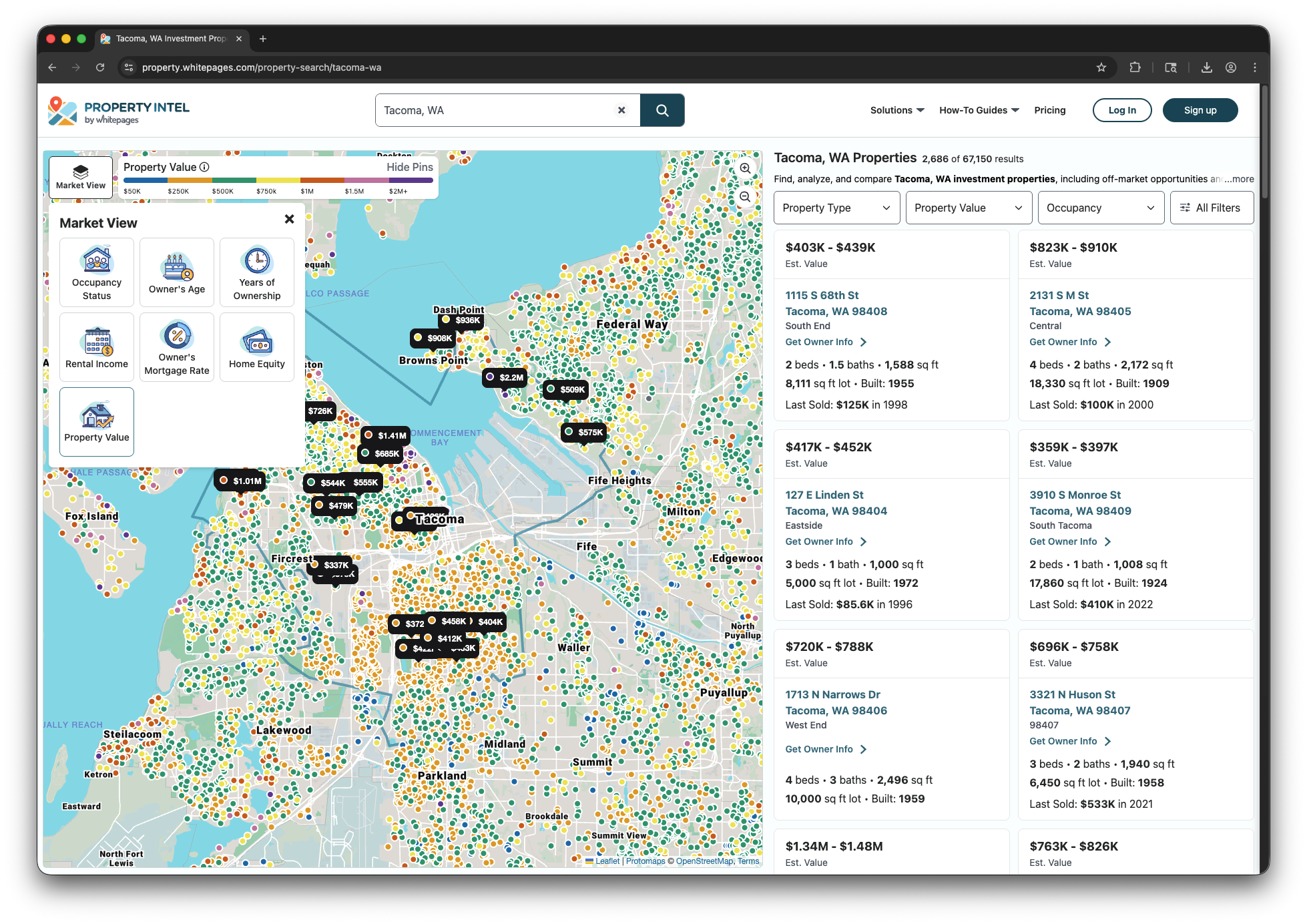This screenshot has width=1307, height=924.
Task: Open the Occupancy filter dropdown
Action: (1100, 208)
